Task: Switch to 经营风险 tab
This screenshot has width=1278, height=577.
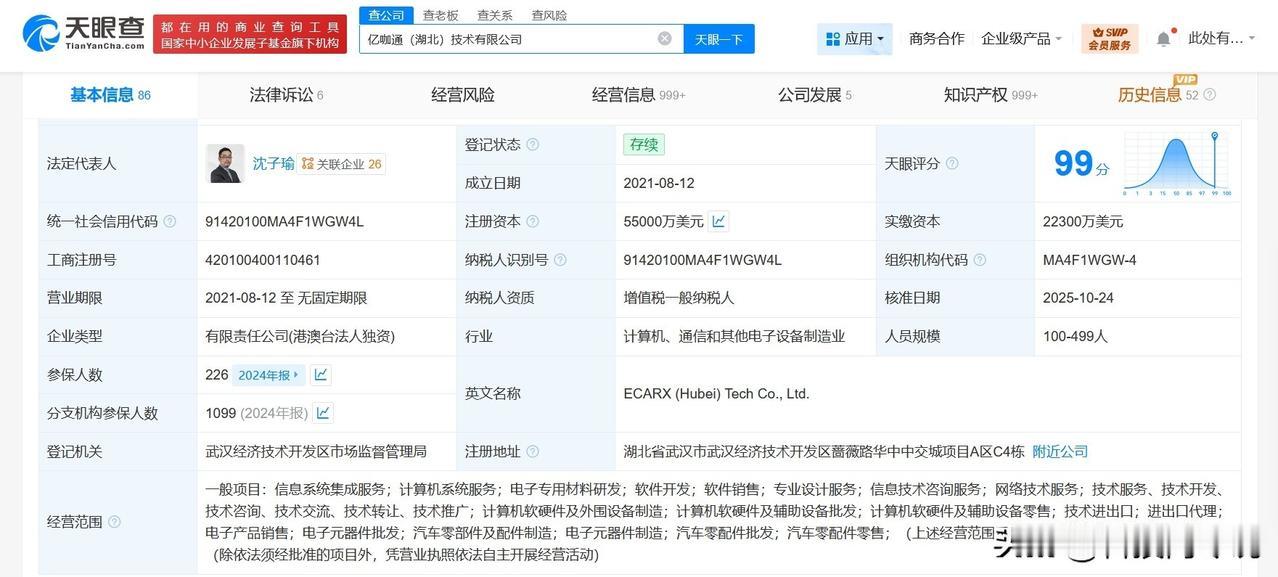Action: click(x=463, y=95)
